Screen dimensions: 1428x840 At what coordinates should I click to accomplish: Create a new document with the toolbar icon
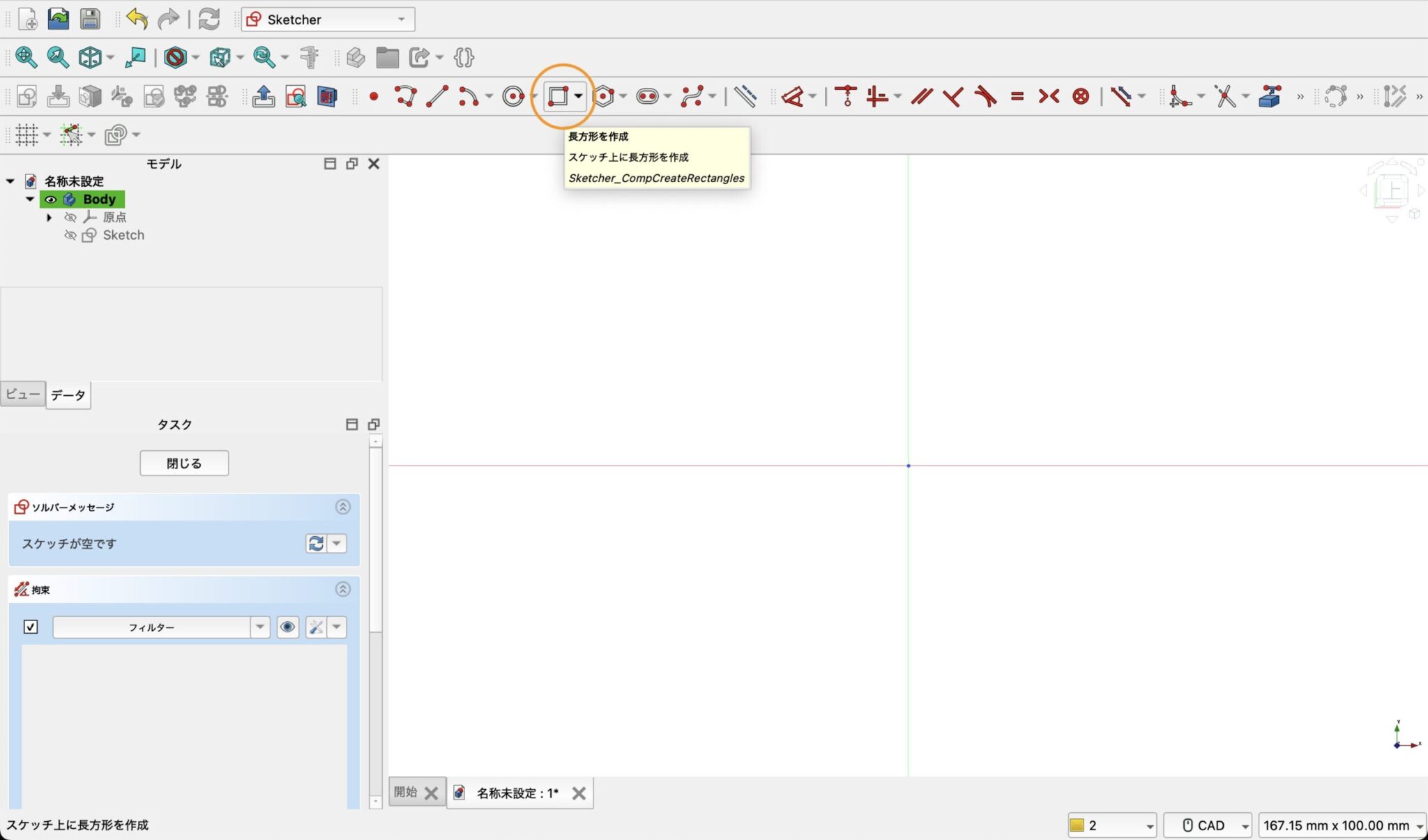[x=27, y=20]
